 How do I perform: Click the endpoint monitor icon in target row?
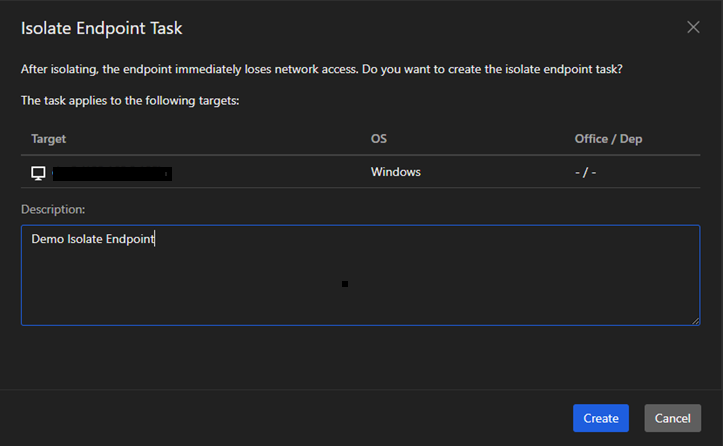tap(38, 173)
